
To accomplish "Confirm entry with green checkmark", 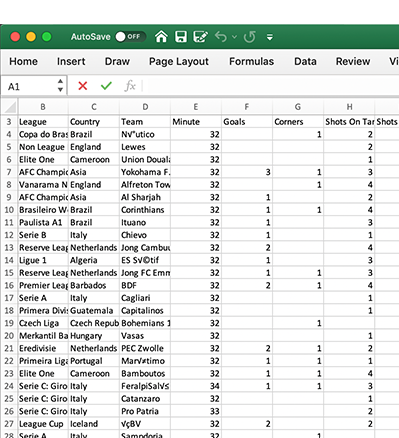I will click(106, 86).
